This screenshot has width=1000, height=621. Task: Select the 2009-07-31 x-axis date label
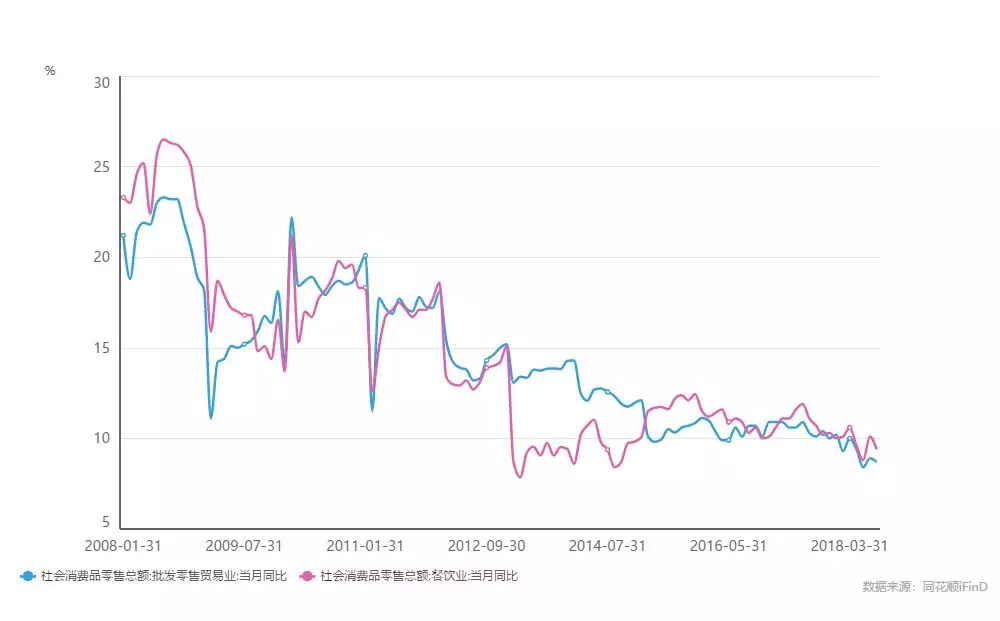(244, 545)
